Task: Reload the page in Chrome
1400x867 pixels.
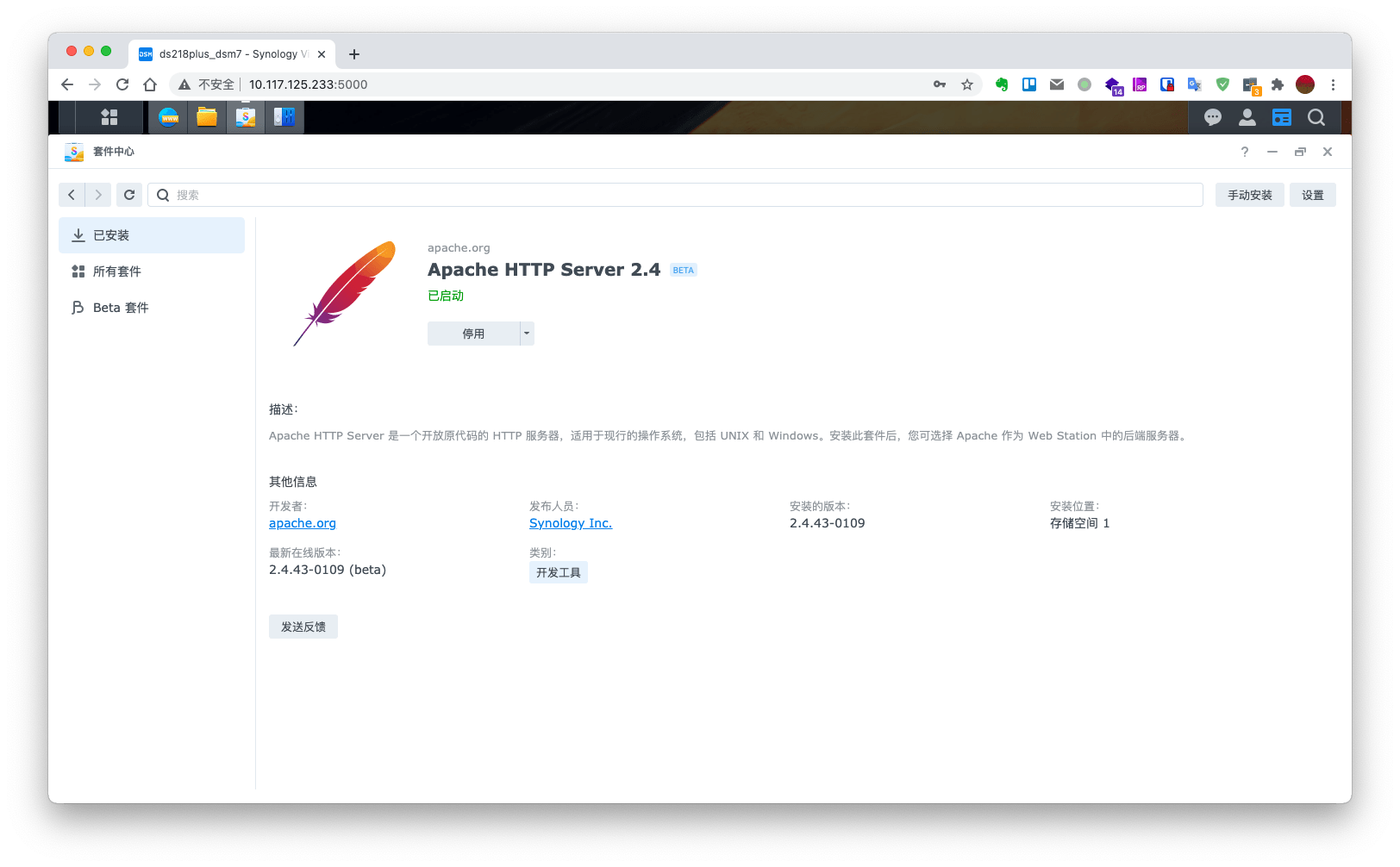Action: (x=122, y=84)
